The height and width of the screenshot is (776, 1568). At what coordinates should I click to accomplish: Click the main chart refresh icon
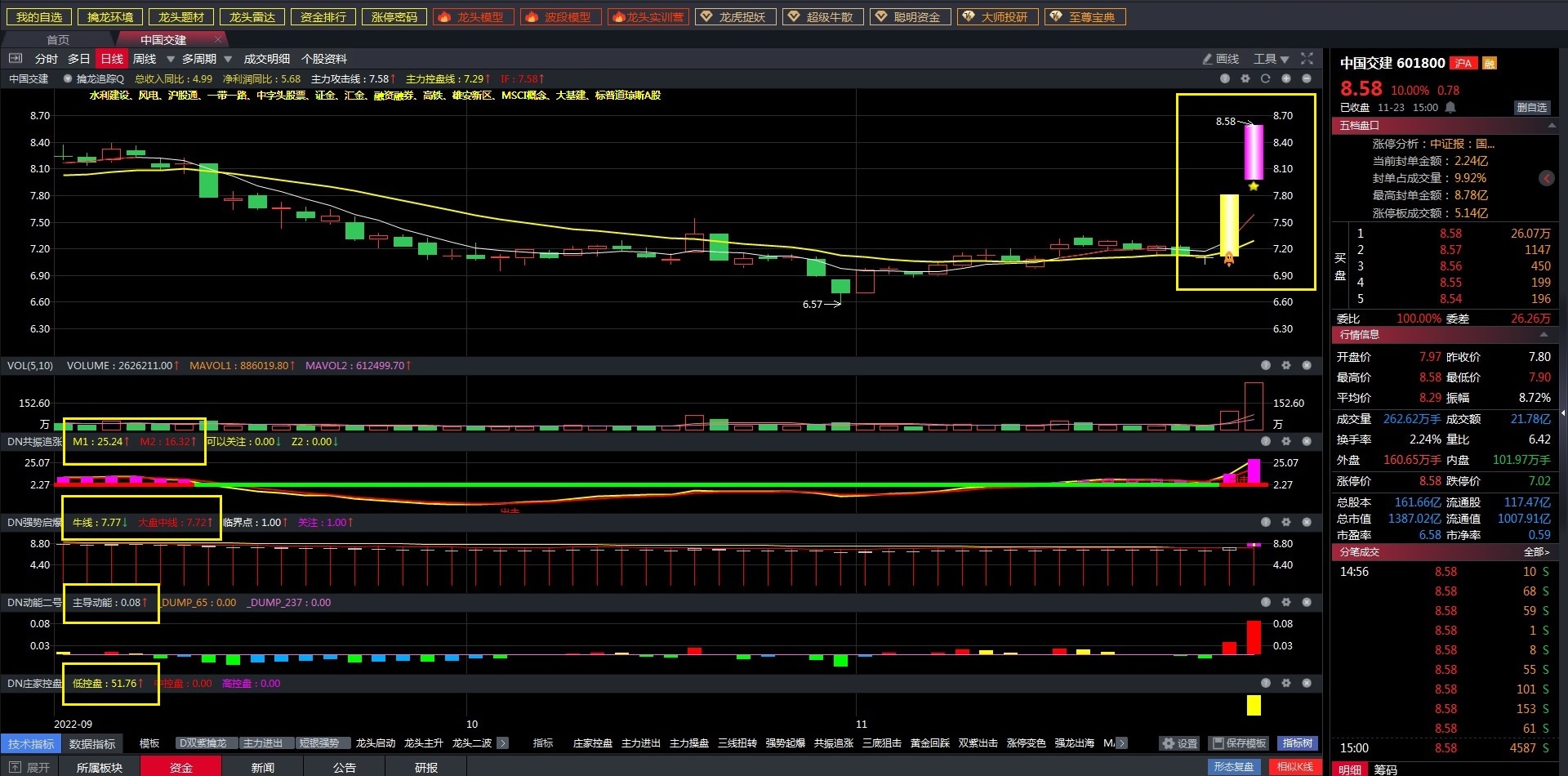coord(1265,78)
